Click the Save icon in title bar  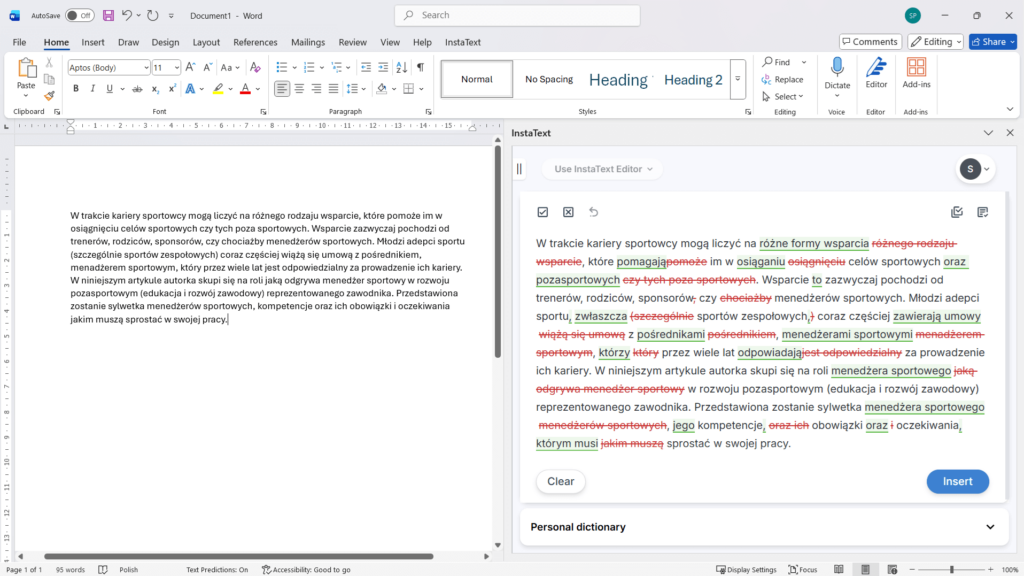pyautogui.click(x=108, y=15)
